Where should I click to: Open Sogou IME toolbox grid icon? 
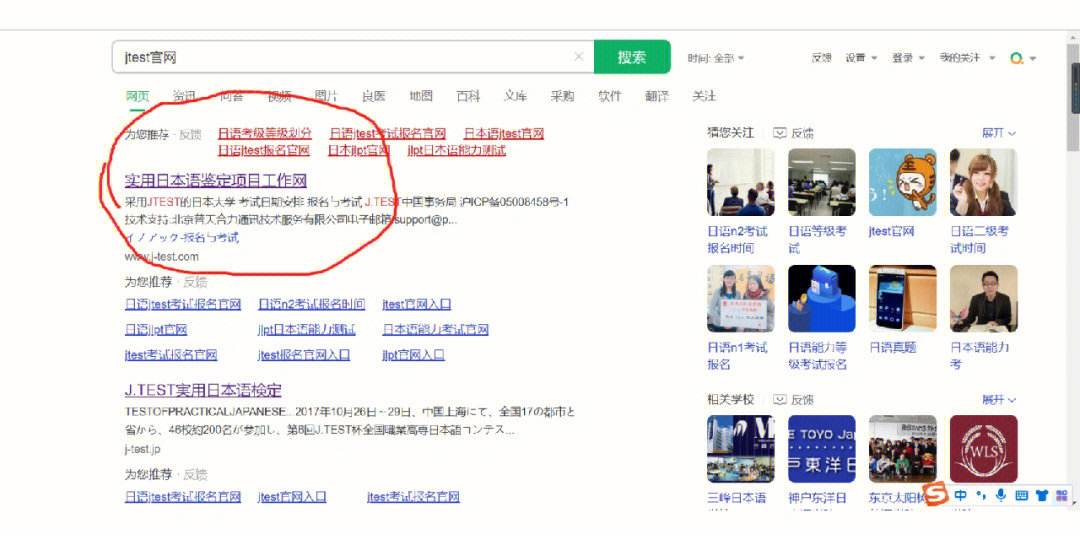(1061, 495)
